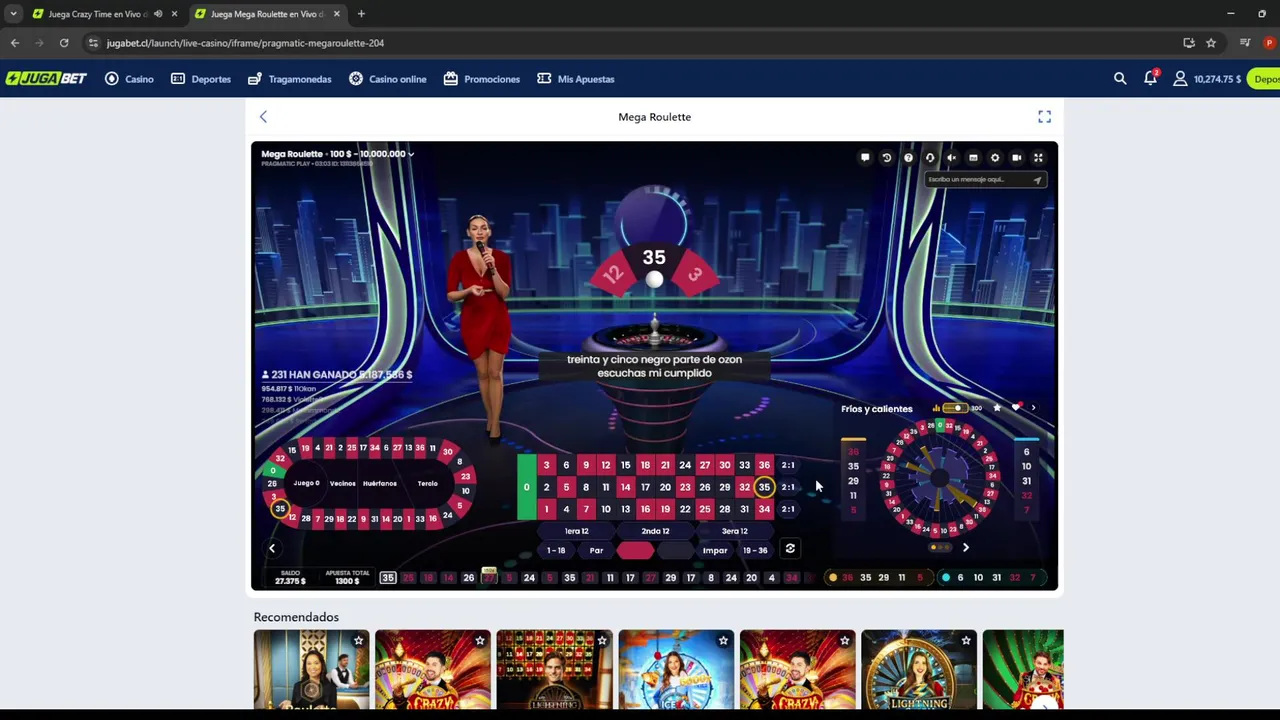1280x720 pixels.
Task: Open the Casino online menu item
Action: [x=387, y=79]
